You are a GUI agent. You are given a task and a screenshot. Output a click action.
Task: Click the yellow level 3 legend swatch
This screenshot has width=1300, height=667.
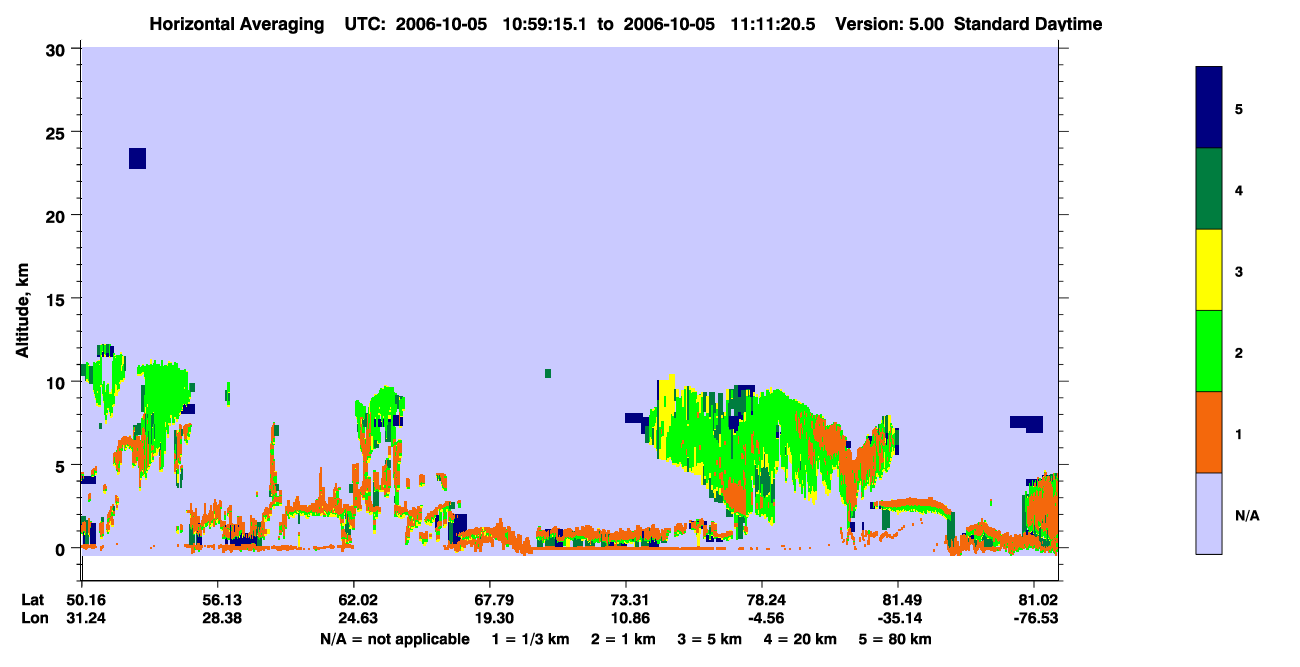[1209, 270]
